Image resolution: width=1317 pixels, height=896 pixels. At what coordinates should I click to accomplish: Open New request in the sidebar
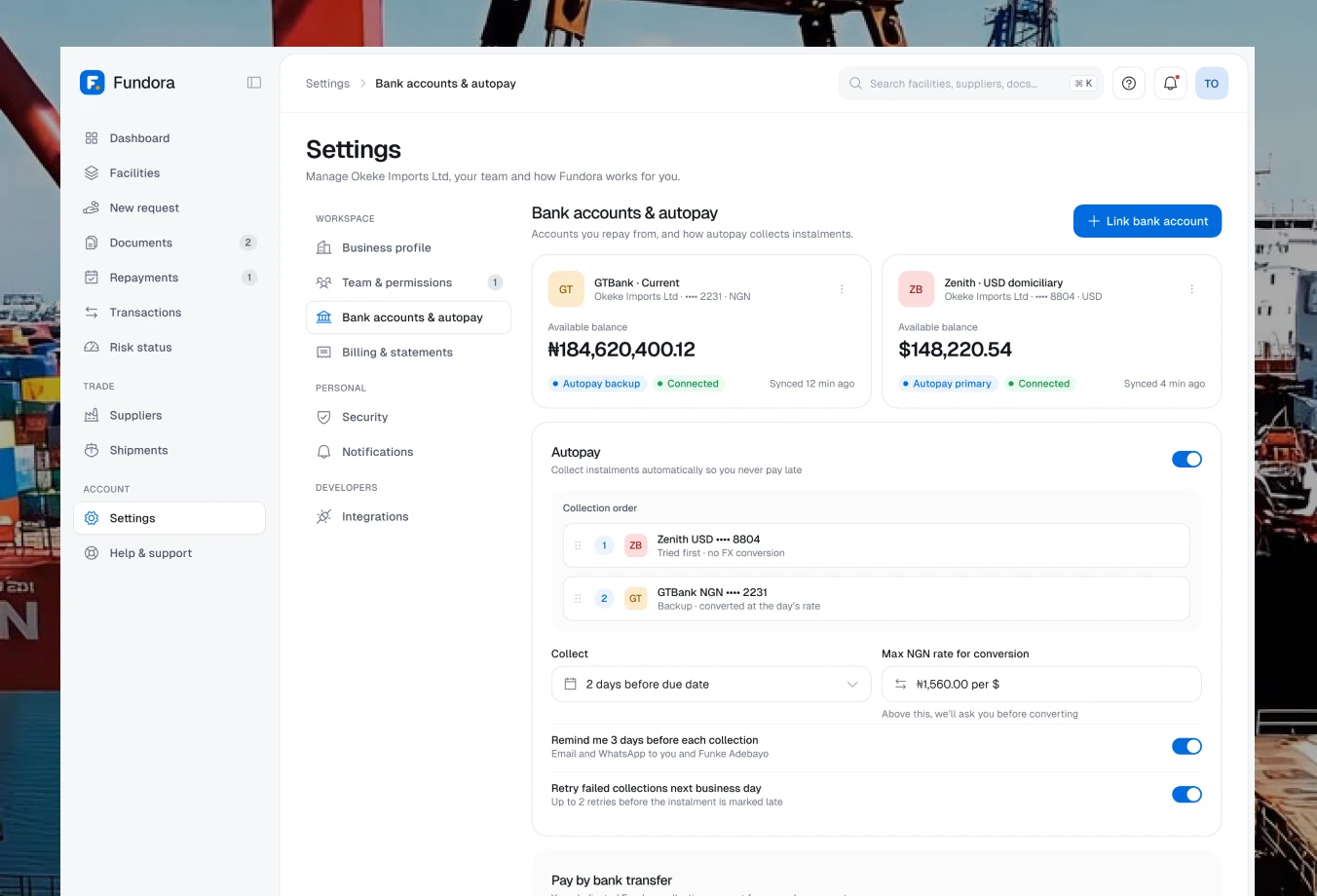point(169,208)
